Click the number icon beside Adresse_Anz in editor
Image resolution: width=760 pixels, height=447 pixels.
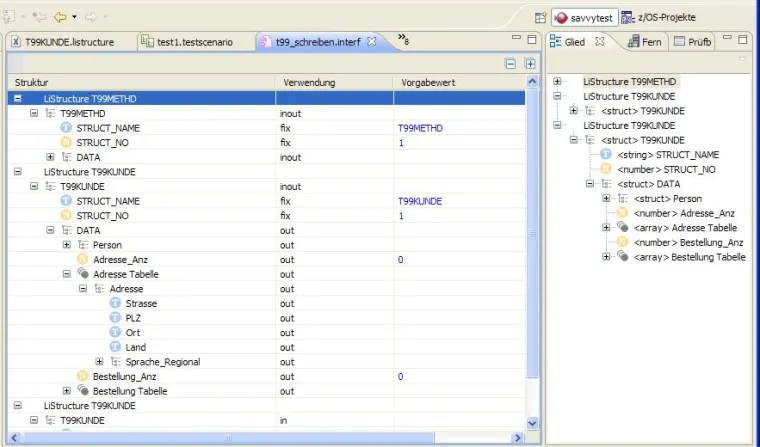point(83,259)
